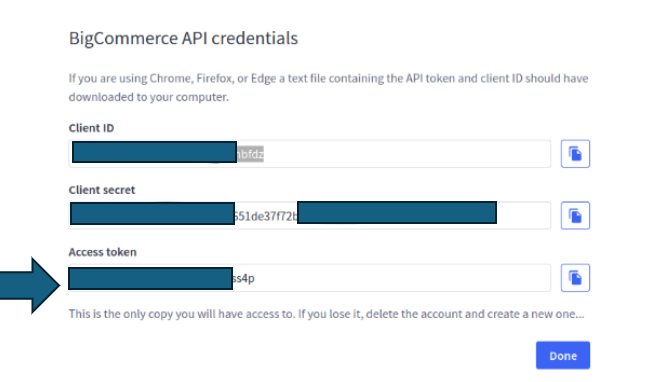Click the 'Client secret' field label
670x382 pixels.
click(102, 190)
